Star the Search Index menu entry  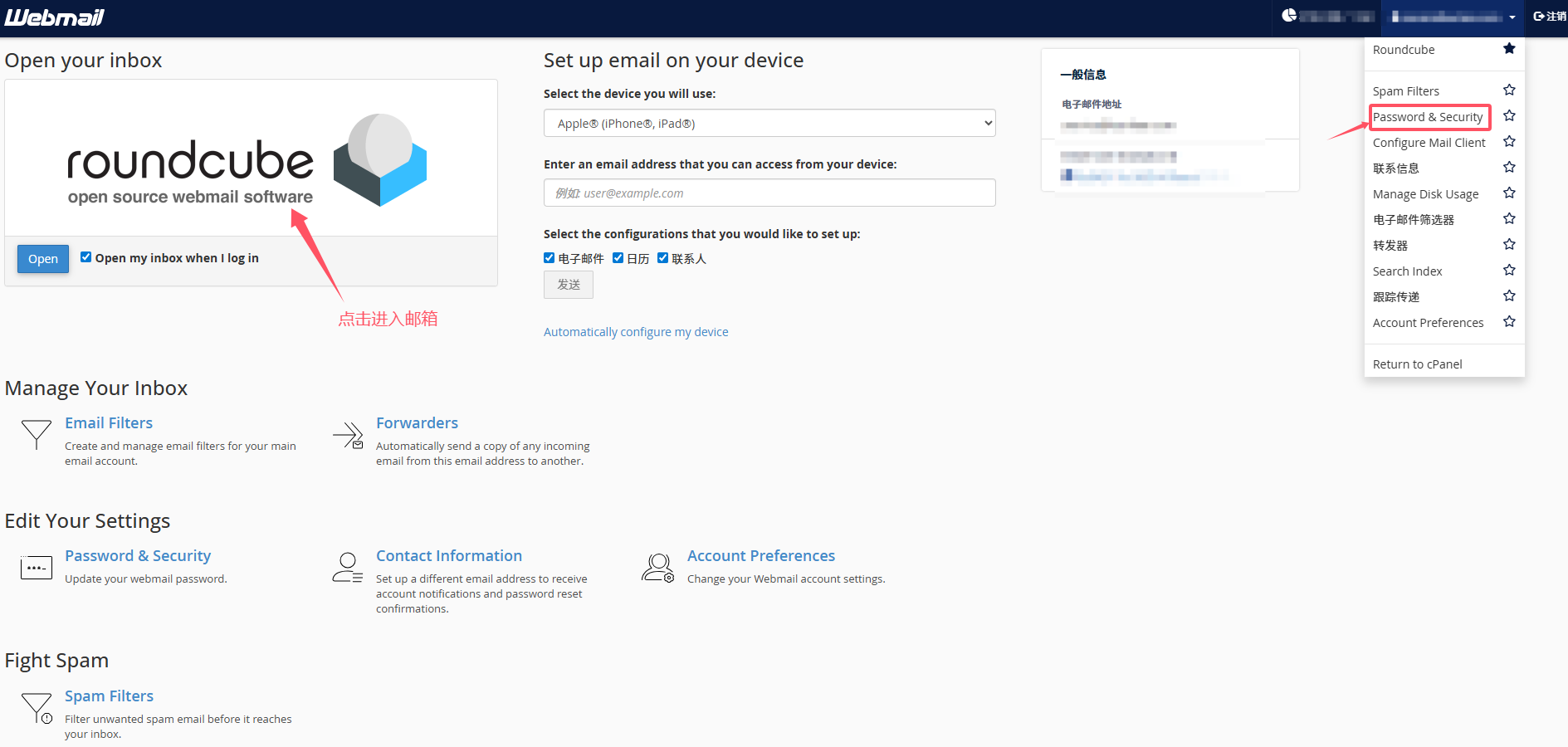[1509, 270]
